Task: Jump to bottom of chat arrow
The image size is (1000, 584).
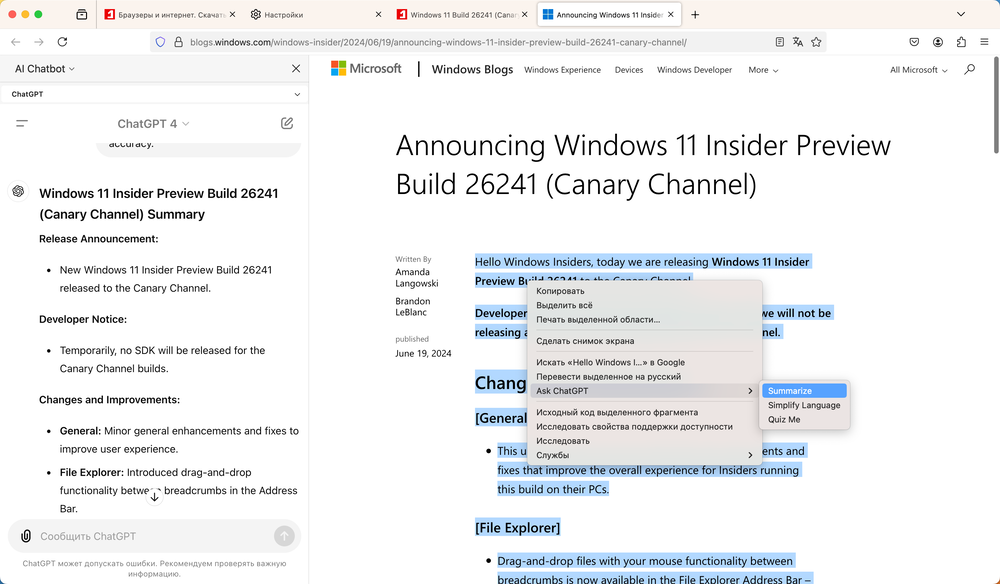Action: point(154,497)
